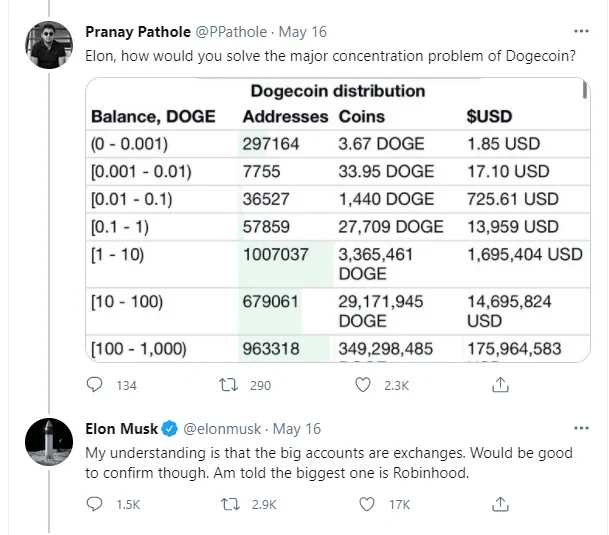609x535 pixels.
Task: Click the image scrollbar on the table
Action: 584,94
